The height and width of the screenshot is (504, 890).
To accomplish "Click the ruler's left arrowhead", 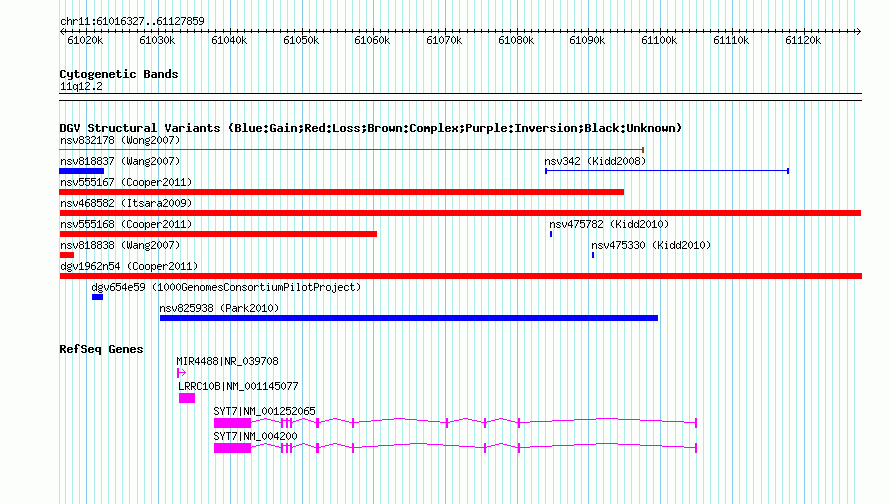I will pos(62,31).
